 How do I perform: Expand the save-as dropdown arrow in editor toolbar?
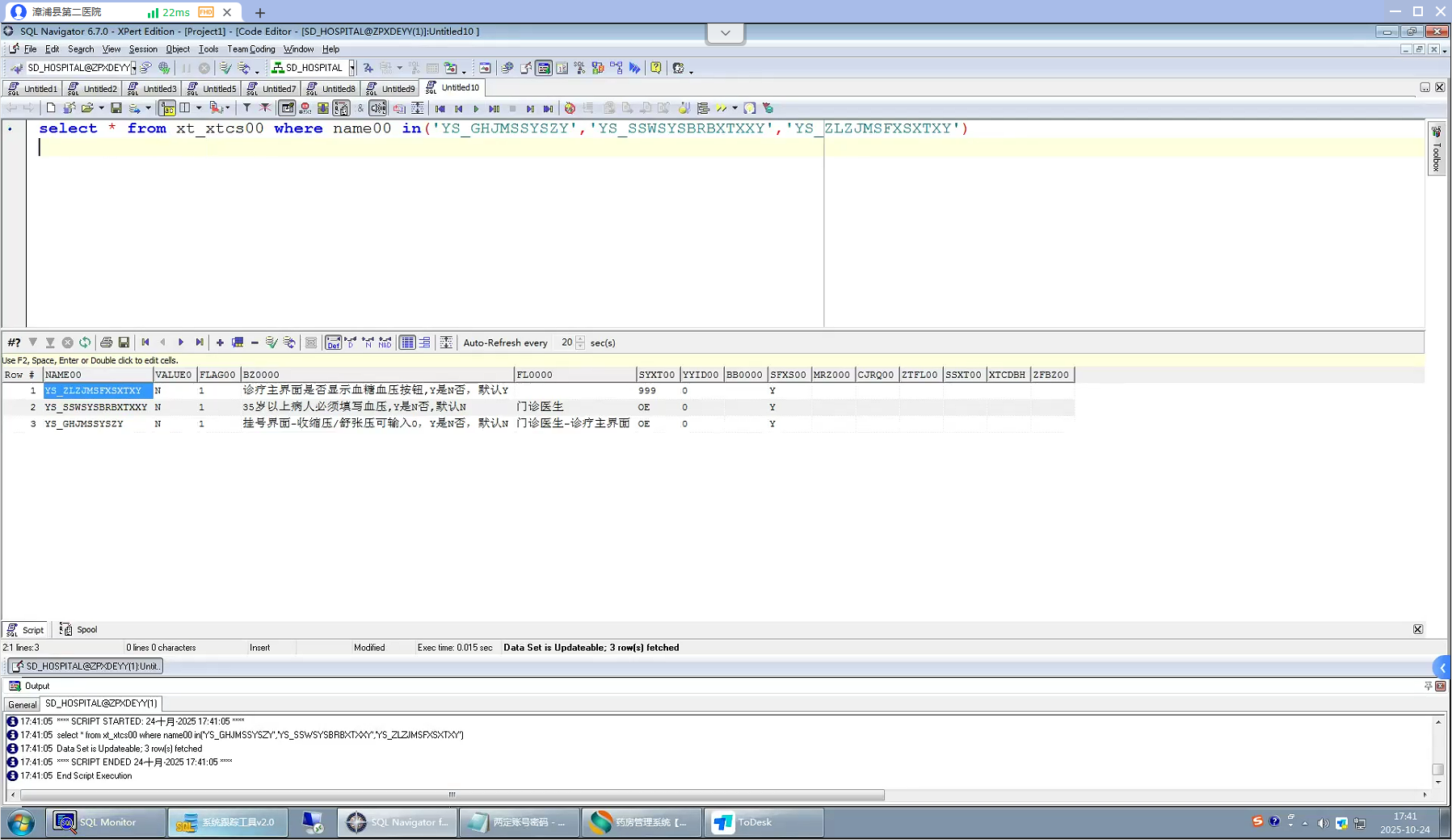pos(148,108)
